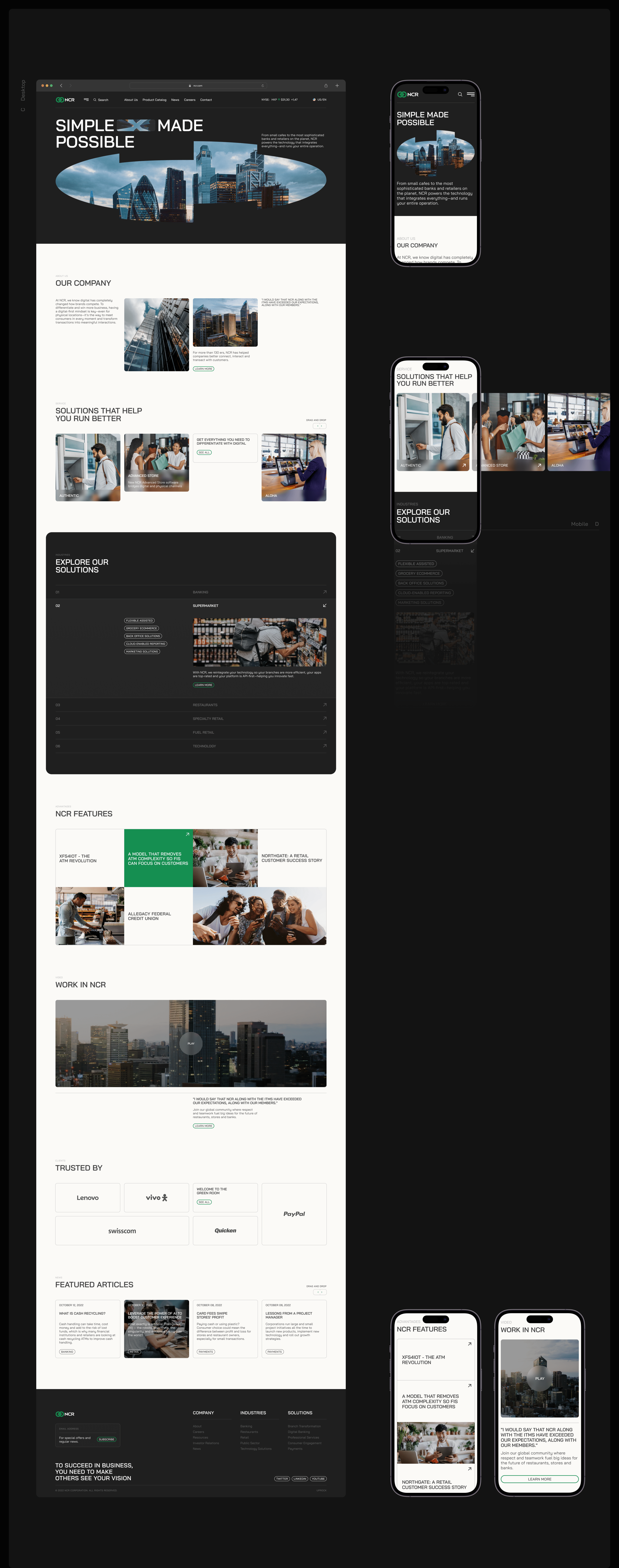Viewport: 619px width, 1568px height.
Task: Switch the US/EN language selector
Action: pos(319,100)
